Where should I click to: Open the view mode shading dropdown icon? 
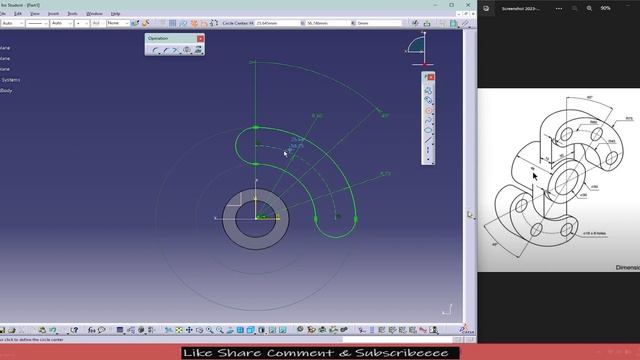pos(262,330)
